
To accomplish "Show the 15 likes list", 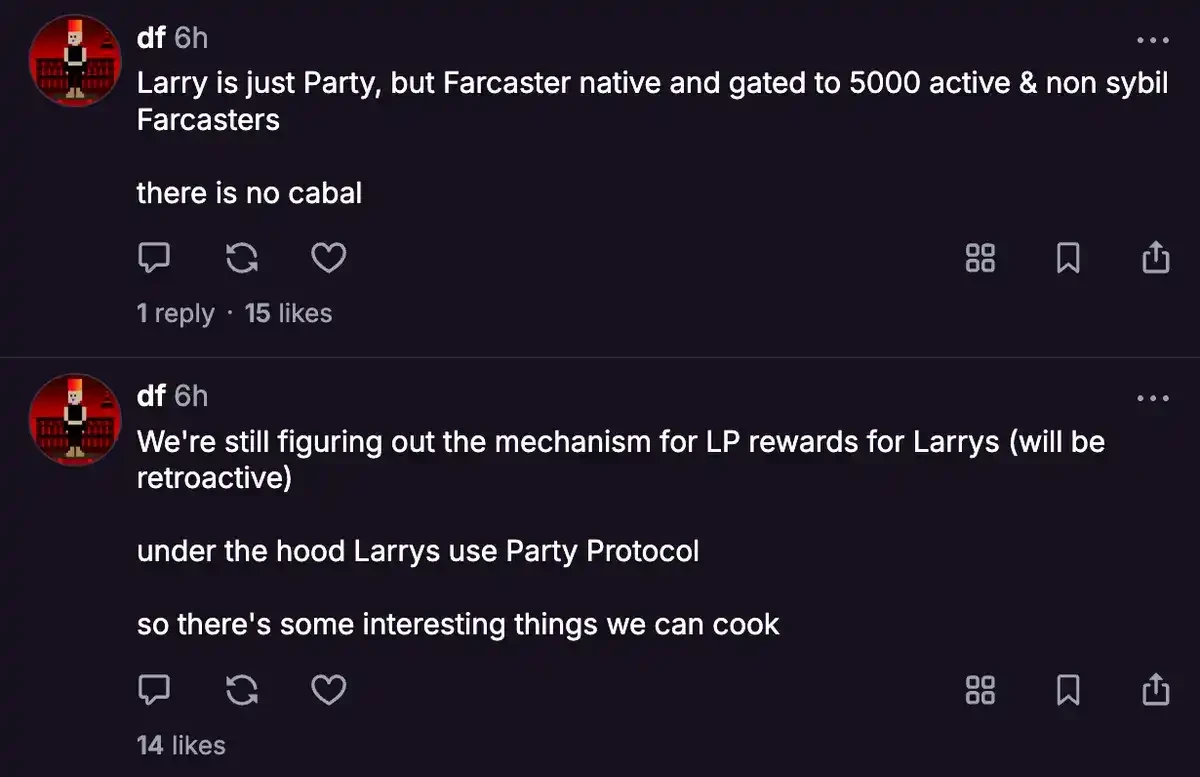I will [x=288, y=313].
